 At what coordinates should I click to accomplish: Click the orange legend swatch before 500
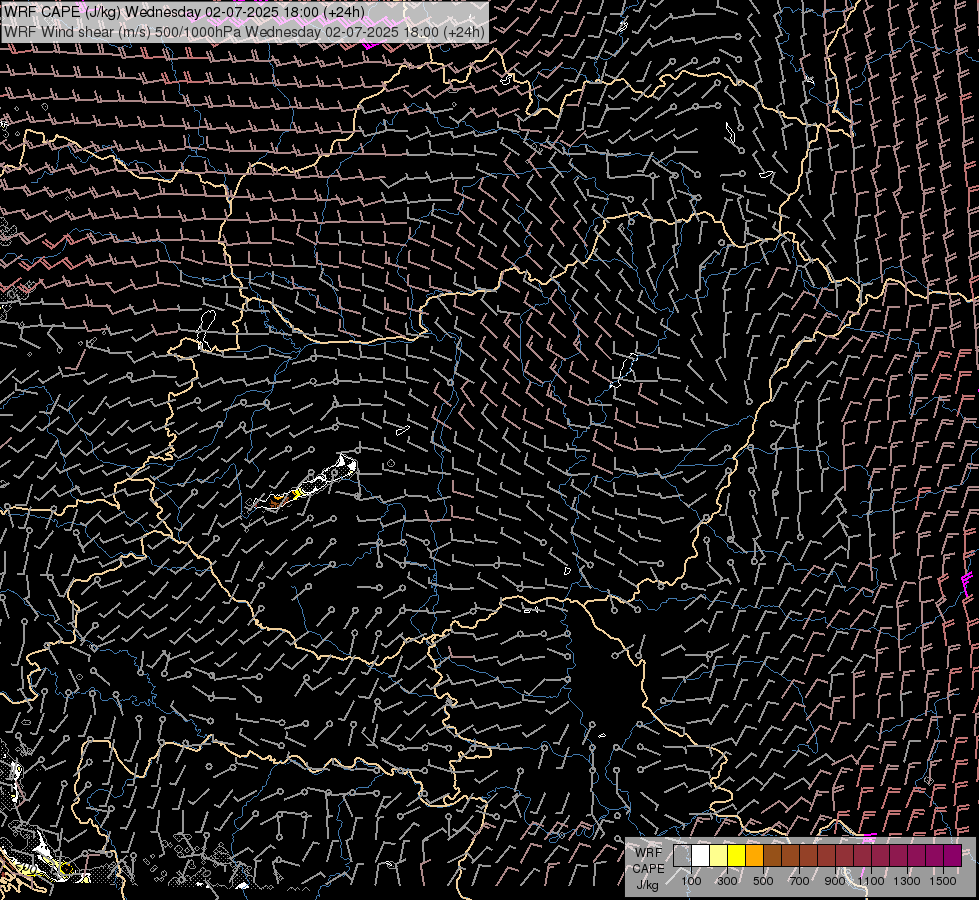[754, 855]
